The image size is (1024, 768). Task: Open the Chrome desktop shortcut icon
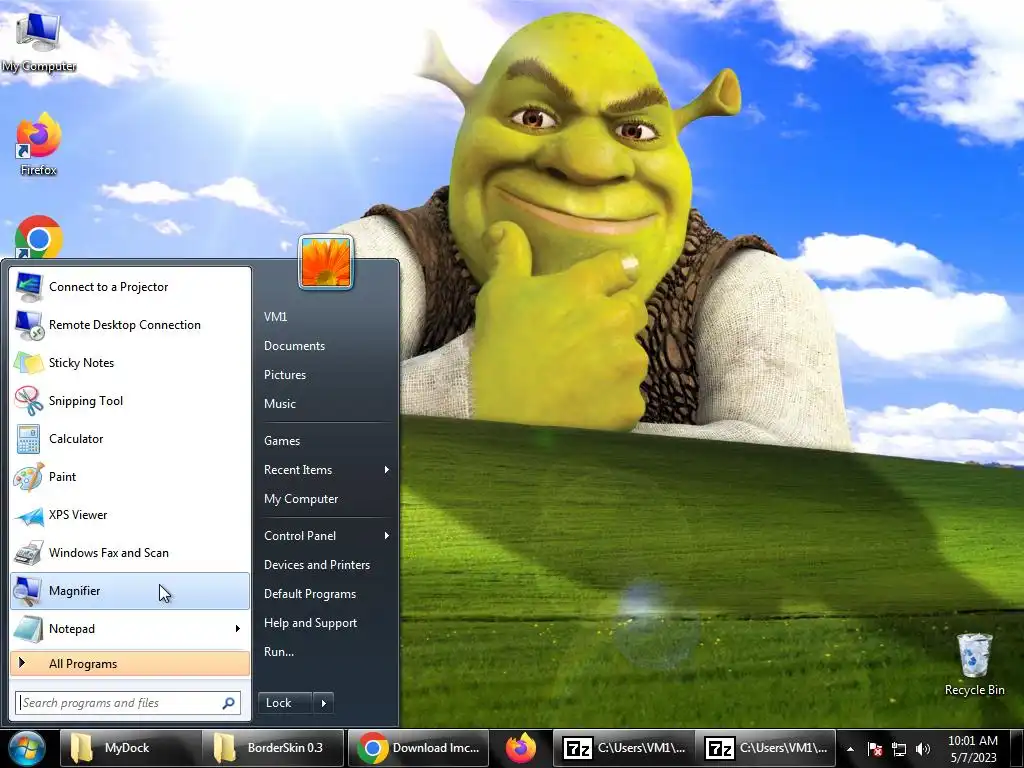point(39,238)
